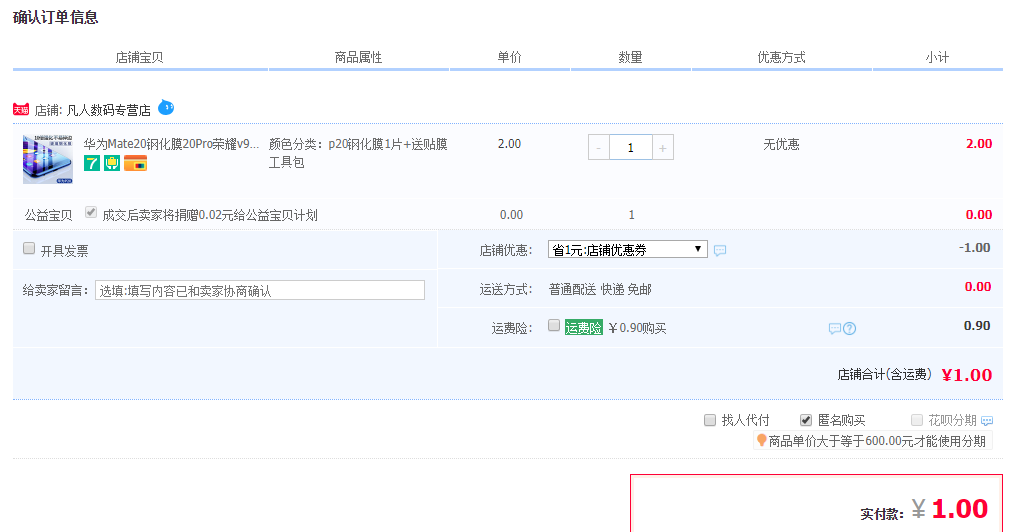Open Wangwang chat icon next to 凡人数码专营店
The width and height of the screenshot is (1018, 532).
tap(166, 107)
